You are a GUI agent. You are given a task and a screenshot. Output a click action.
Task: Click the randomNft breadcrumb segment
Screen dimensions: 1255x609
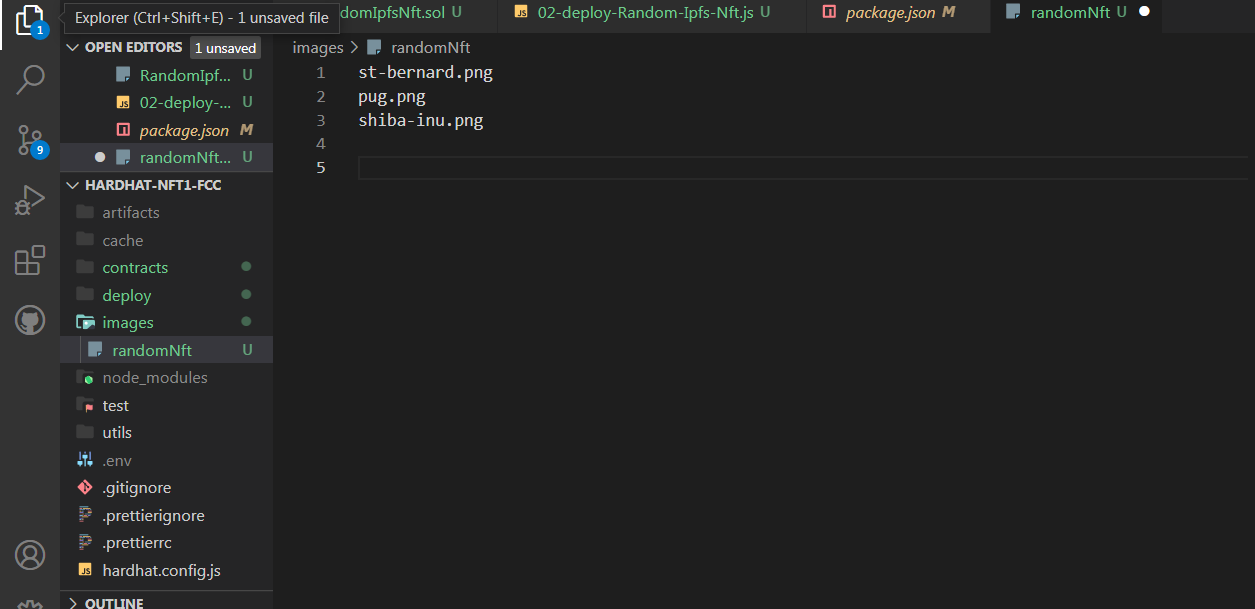[x=430, y=47]
